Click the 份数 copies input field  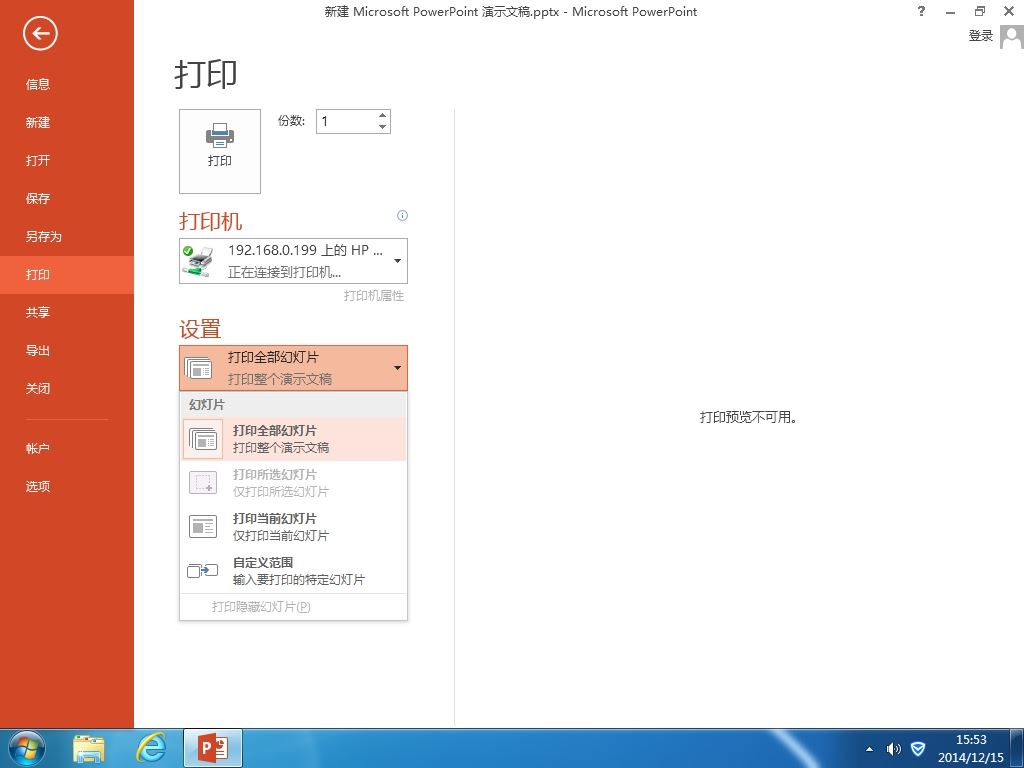pyautogui.click(x=347, y=121)
